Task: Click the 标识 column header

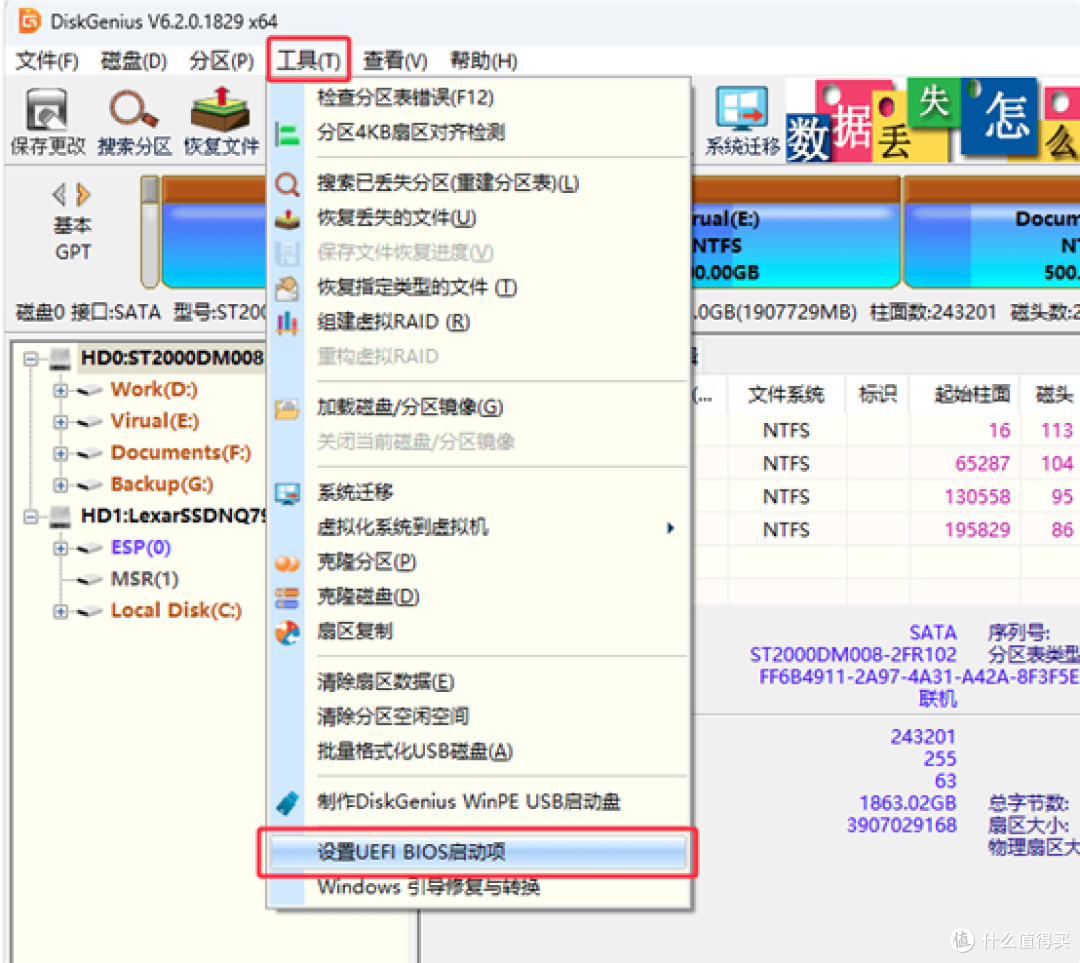Action: pos(878,395)
